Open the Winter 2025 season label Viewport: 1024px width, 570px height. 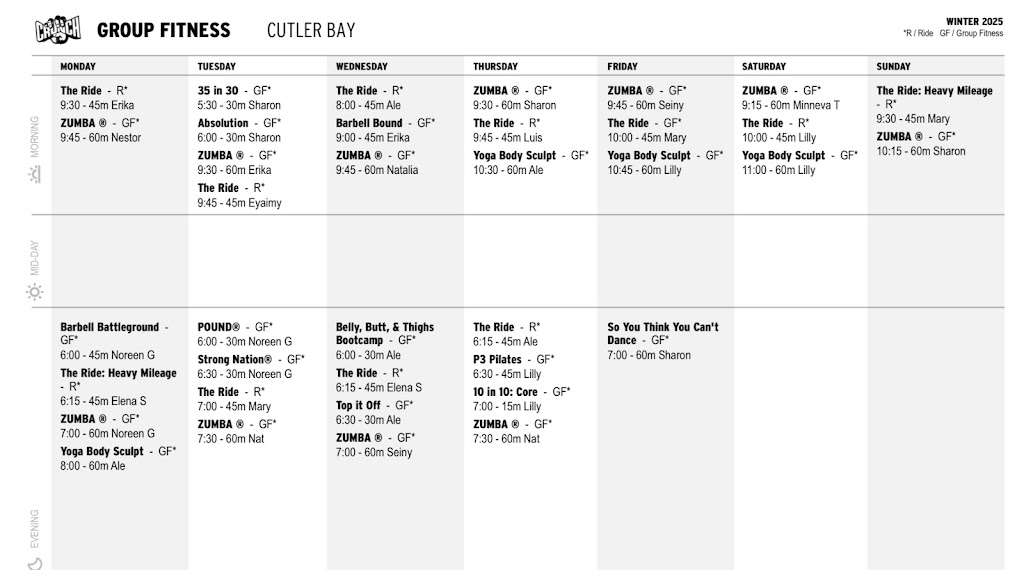click(x=973, y=21)
